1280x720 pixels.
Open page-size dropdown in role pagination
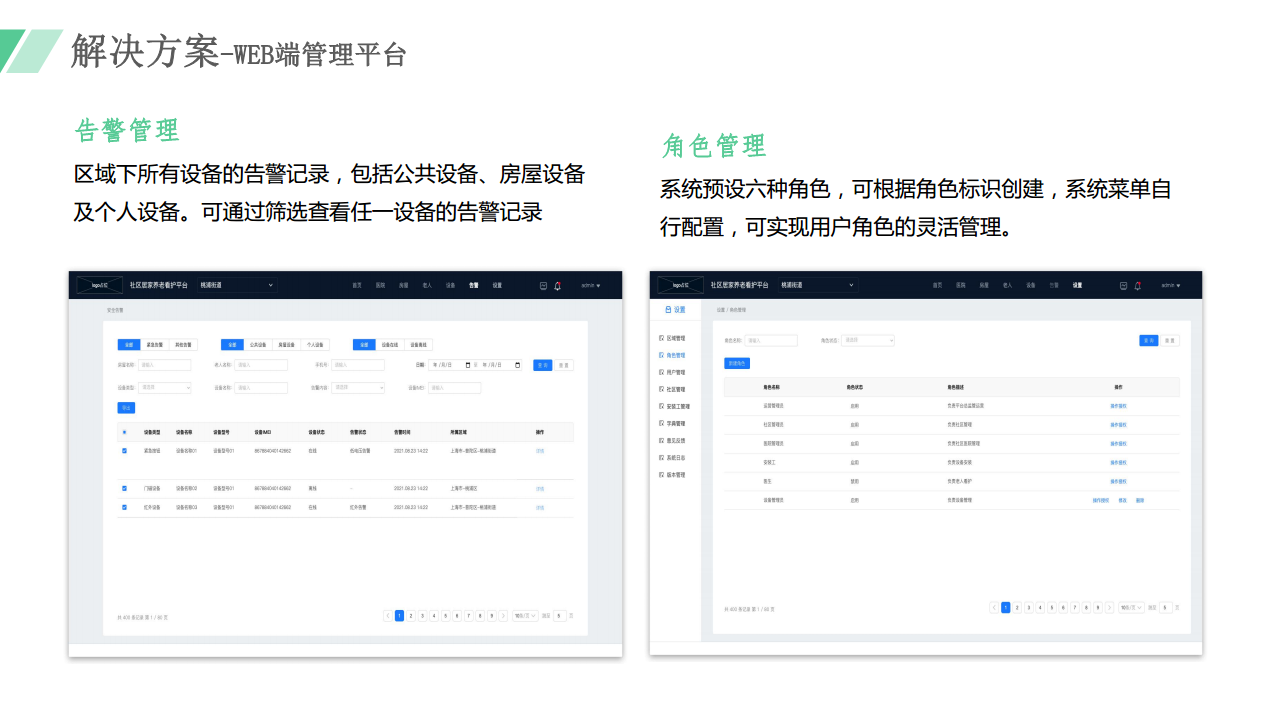1131,607
